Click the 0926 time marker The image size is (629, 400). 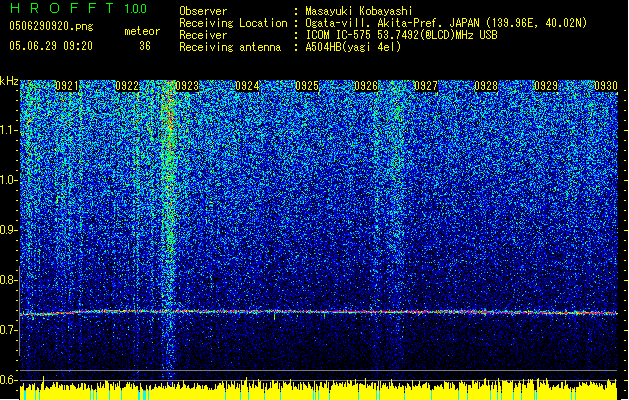(x=366, y=86)
